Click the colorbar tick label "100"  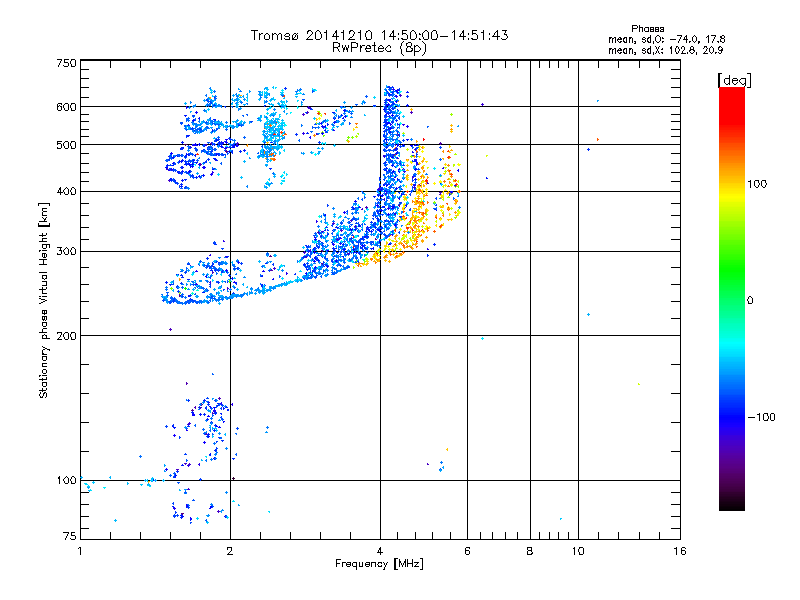point(757,184)
